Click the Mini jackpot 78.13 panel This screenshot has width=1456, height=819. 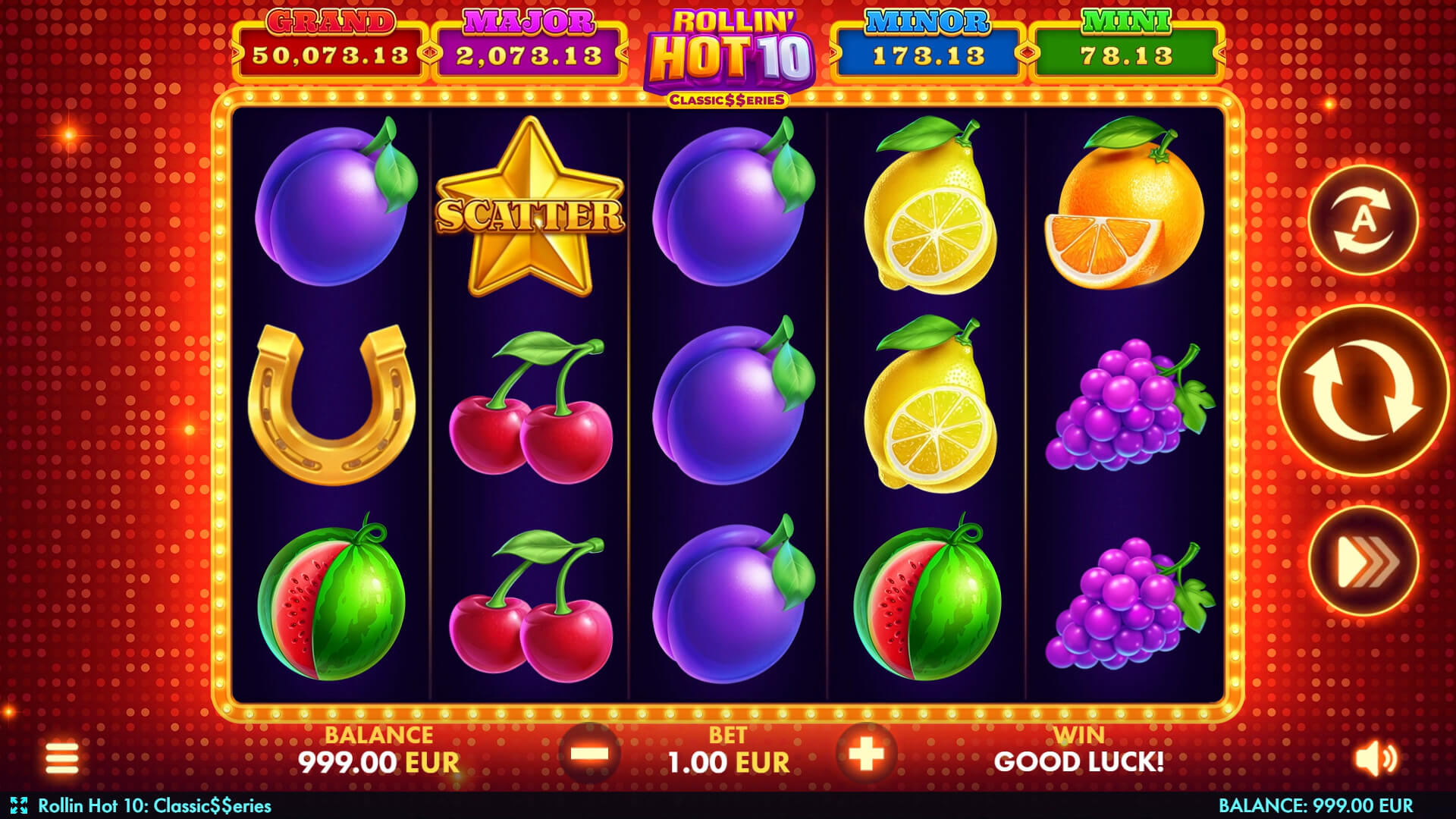point(1127,45)
